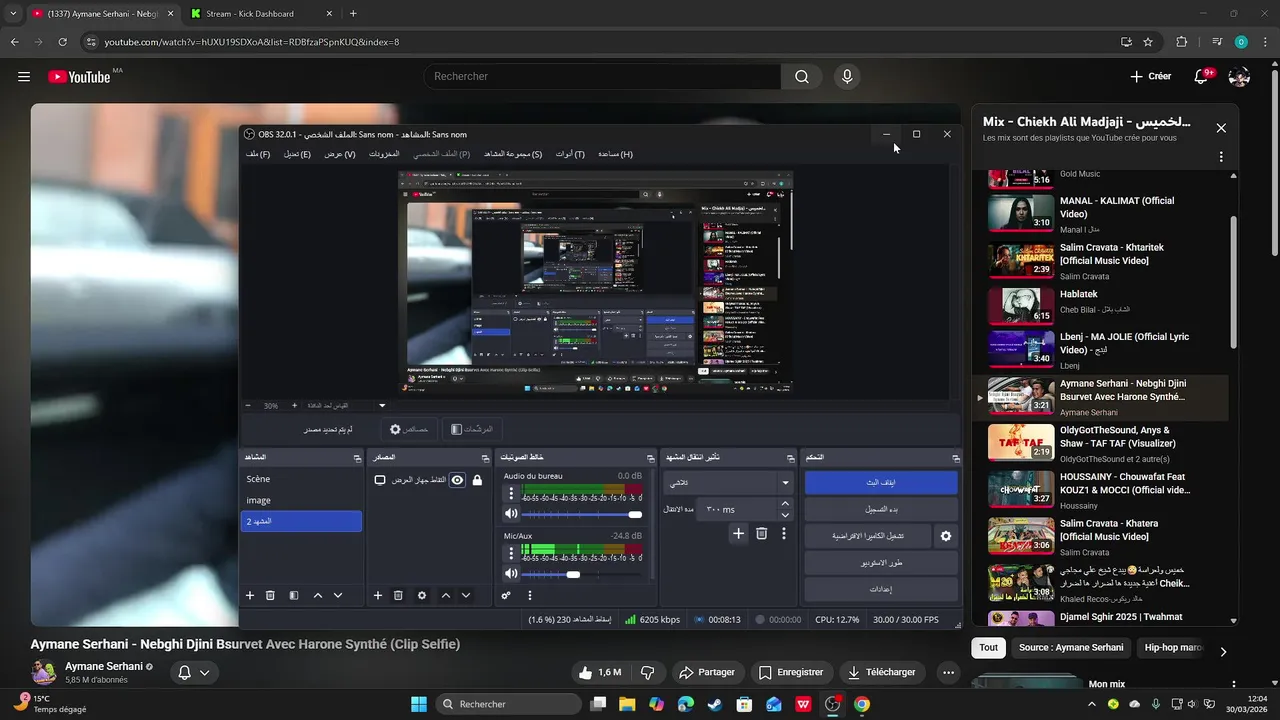This screenshot has height=720, width=1280.
Task: Open OBS عرض (V) View menu
Action: click(x=340, y=154)
